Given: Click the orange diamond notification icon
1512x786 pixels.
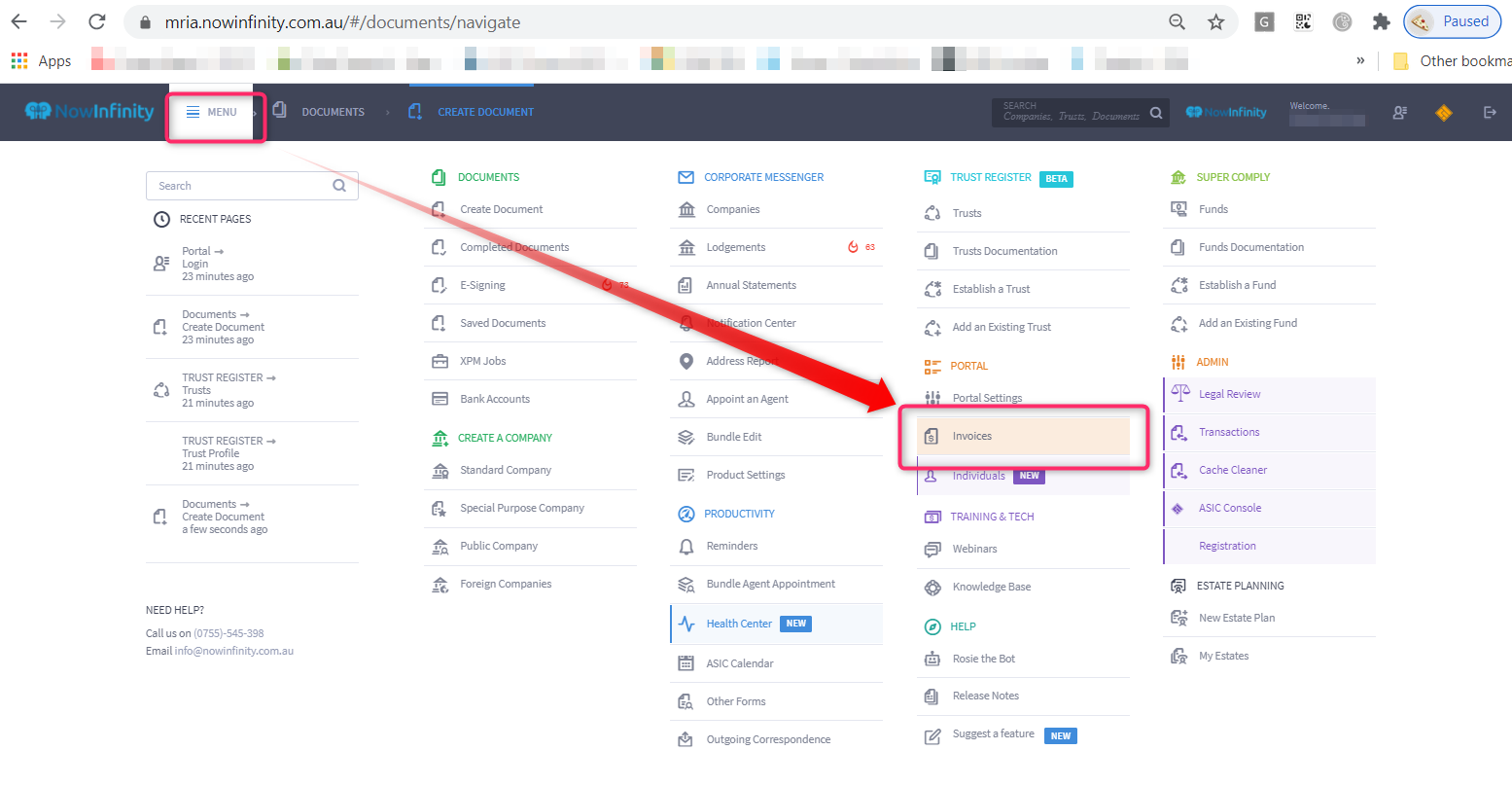Looking at the screenshot, I should pos(1444,113).
